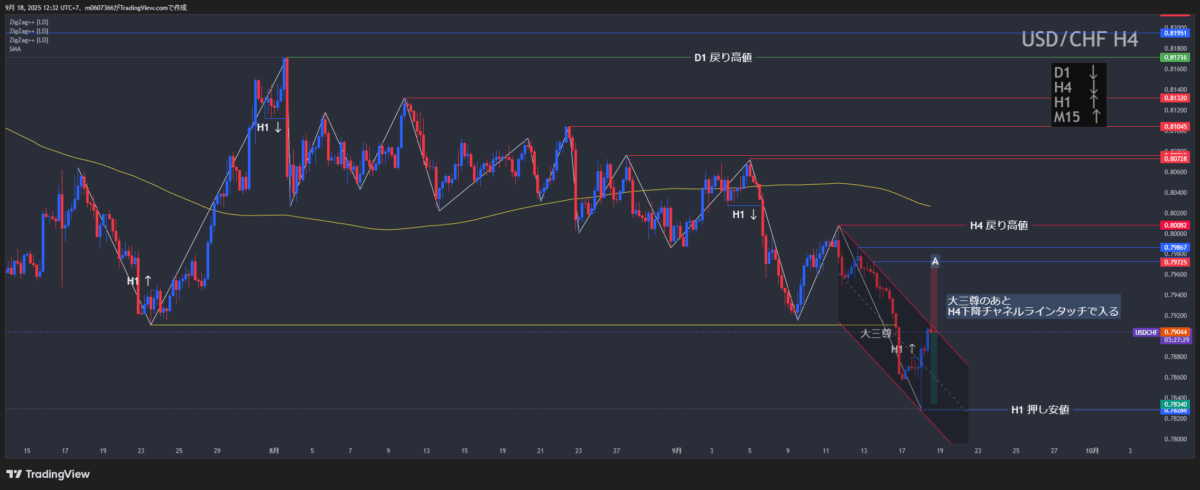Click the orange 0.79044 current price label
The image size is (1200, 490).
(1175, 331)
